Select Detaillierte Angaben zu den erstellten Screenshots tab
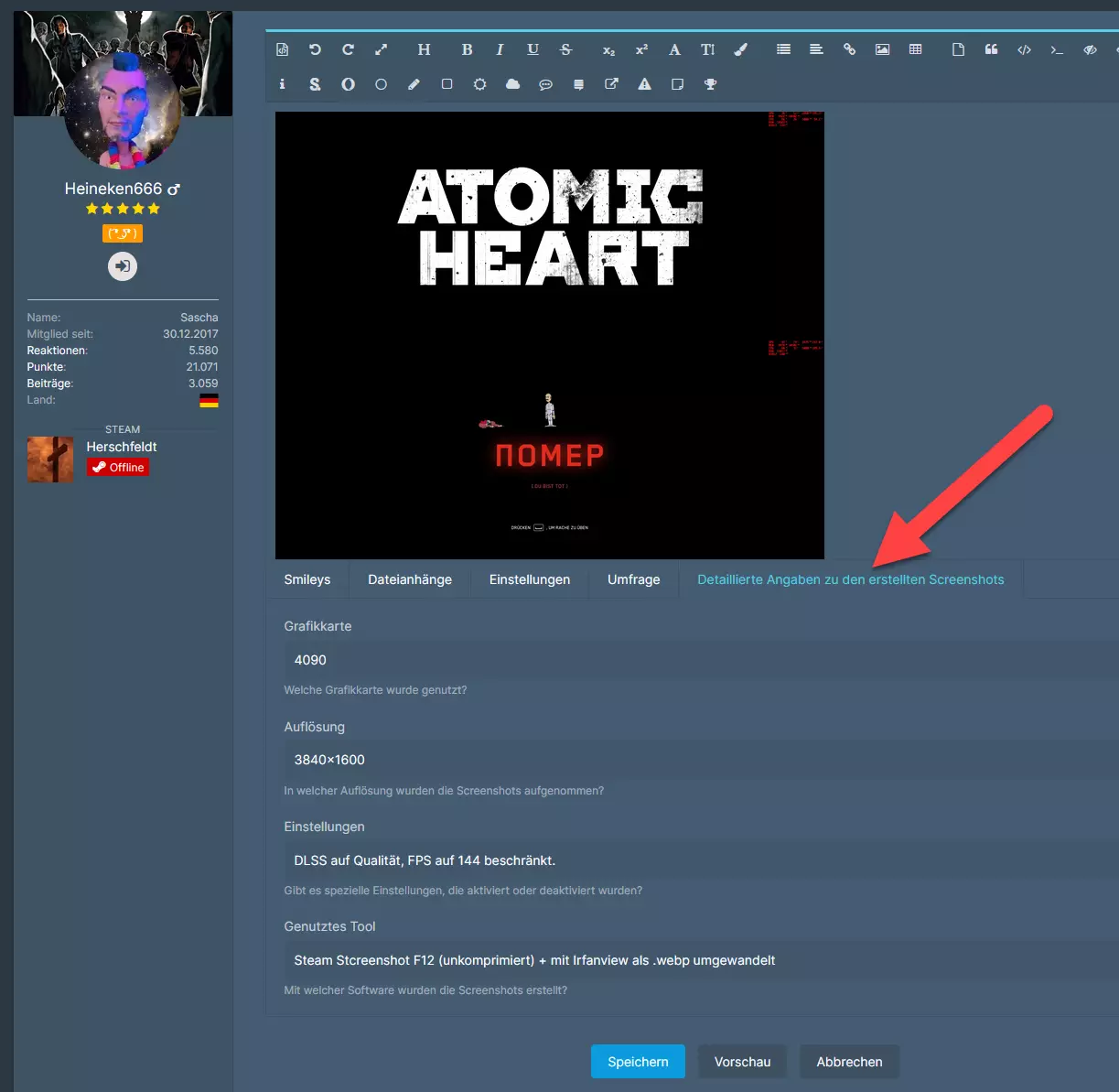This screenshot has width=1119, height=1092. (x=851, y=579)
